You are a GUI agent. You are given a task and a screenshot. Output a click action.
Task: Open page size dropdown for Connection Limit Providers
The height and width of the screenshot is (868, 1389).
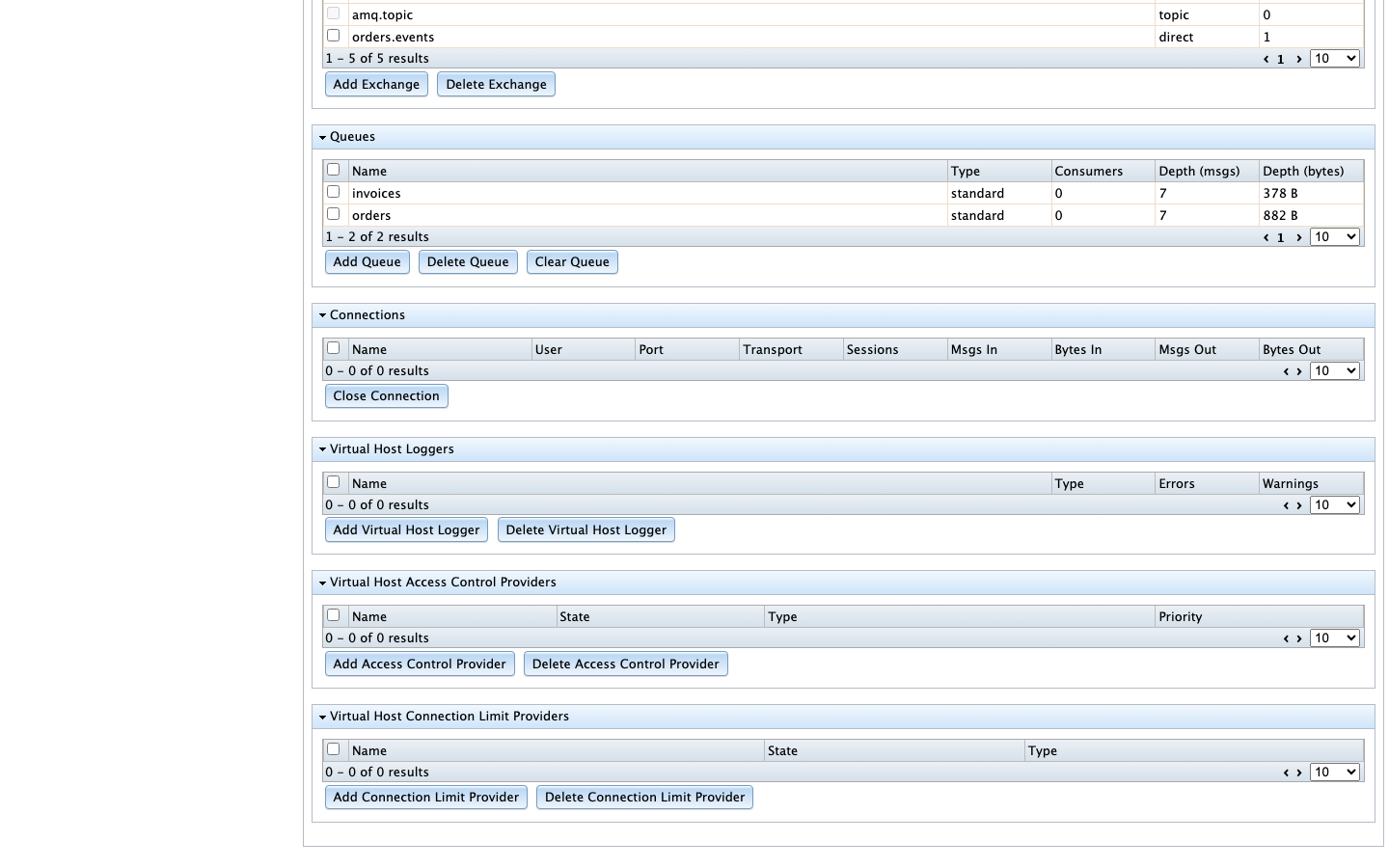click(x=1335, y=773)
